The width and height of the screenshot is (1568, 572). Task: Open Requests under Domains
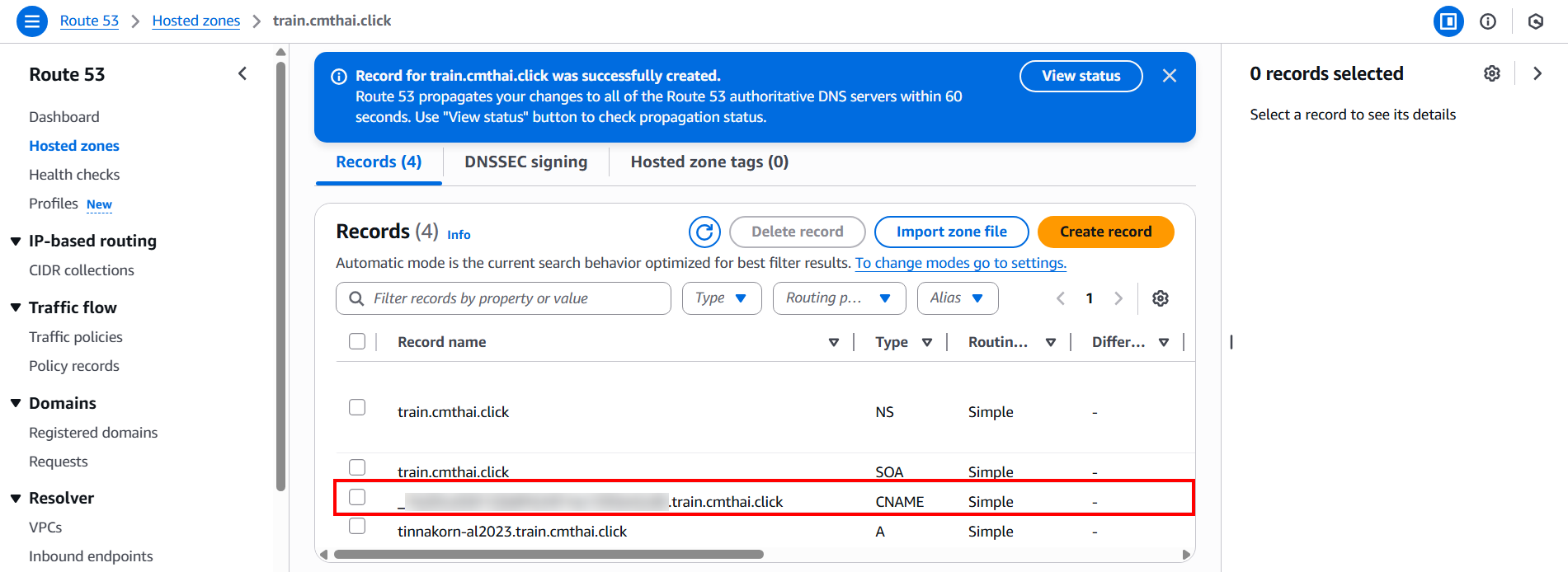(x=59, y=462)
